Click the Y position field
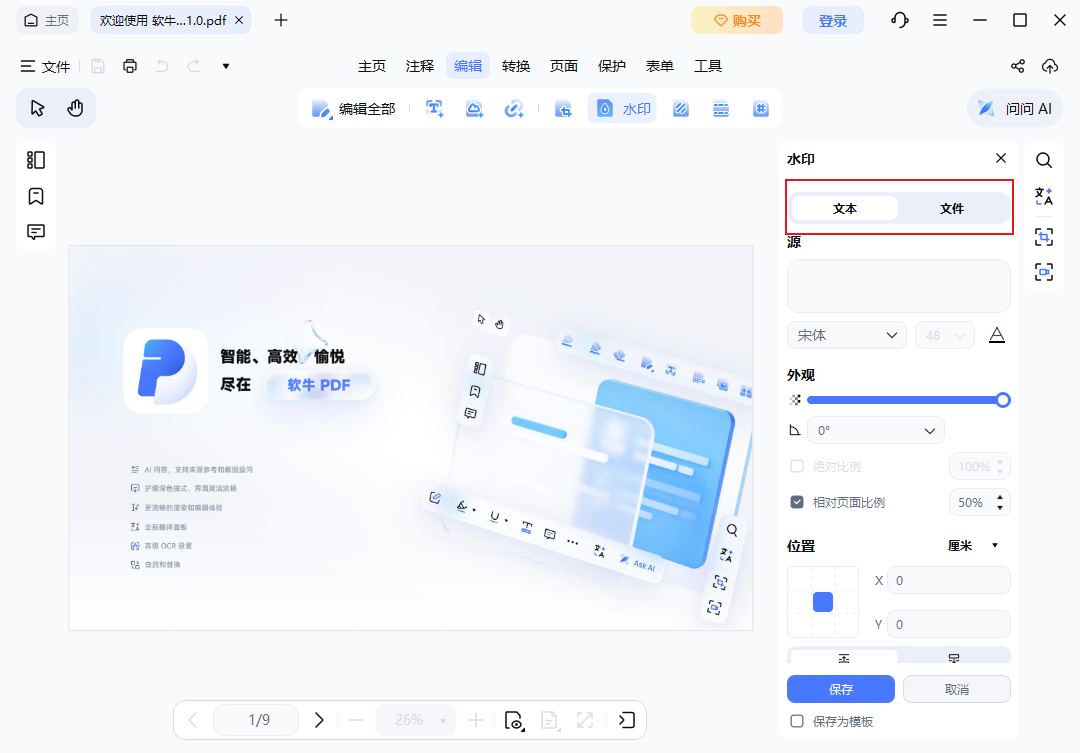 click(949, 625)
